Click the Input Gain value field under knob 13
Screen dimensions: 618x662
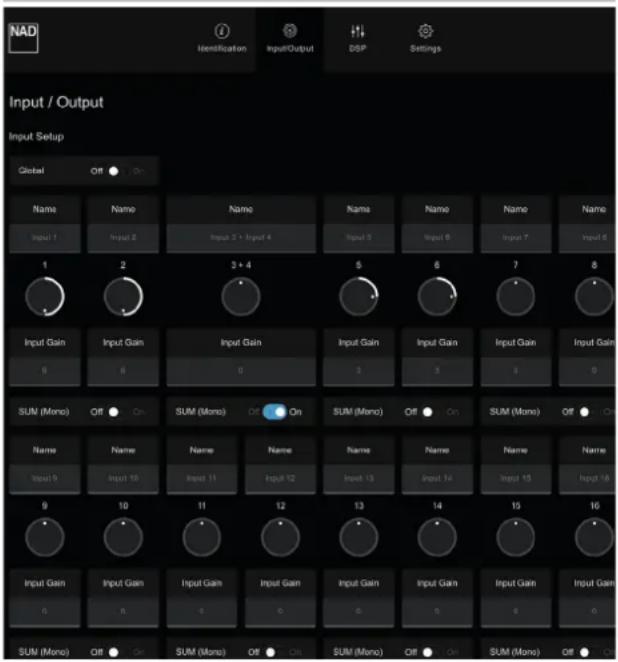coord(358,612)
